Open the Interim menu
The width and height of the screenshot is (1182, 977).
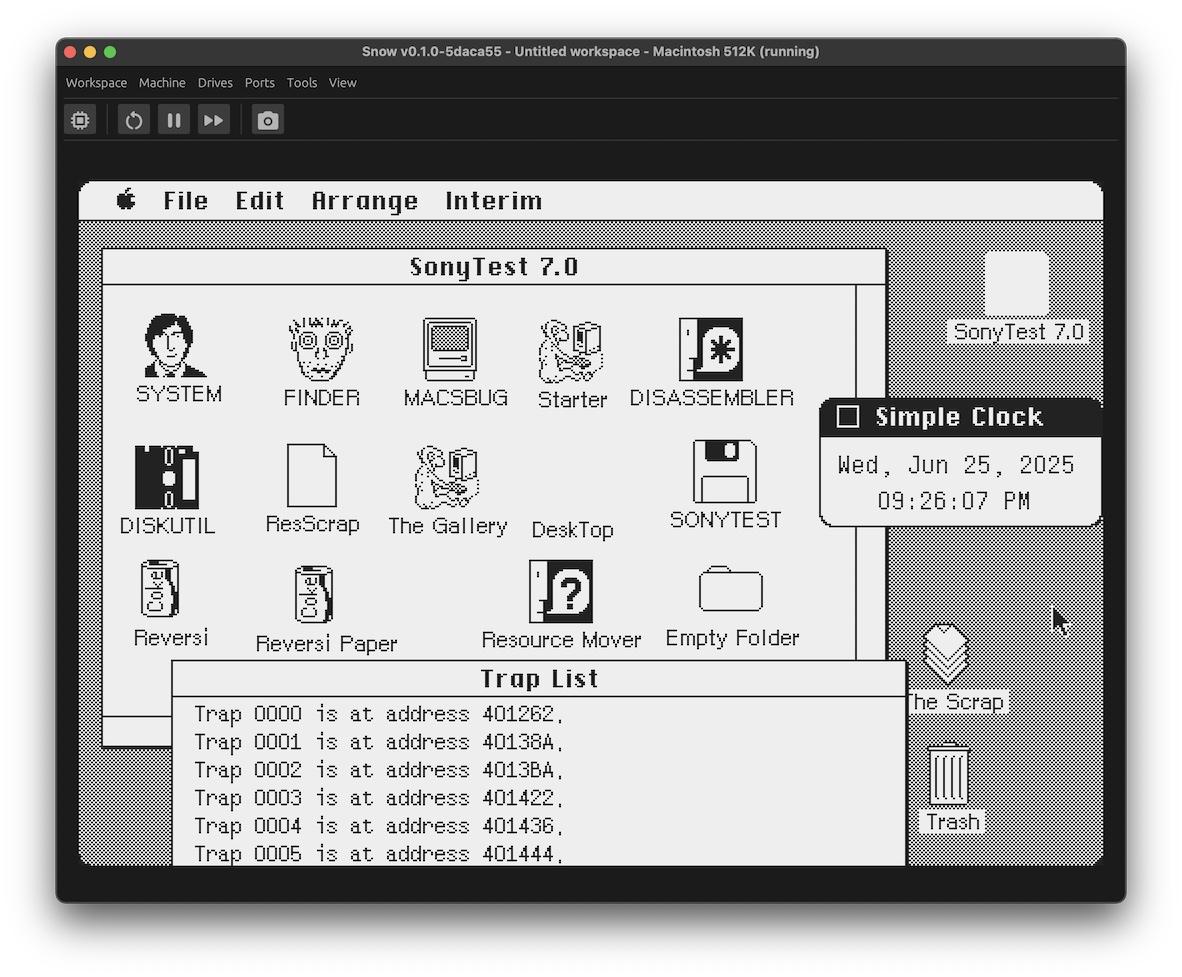[494, 201]
